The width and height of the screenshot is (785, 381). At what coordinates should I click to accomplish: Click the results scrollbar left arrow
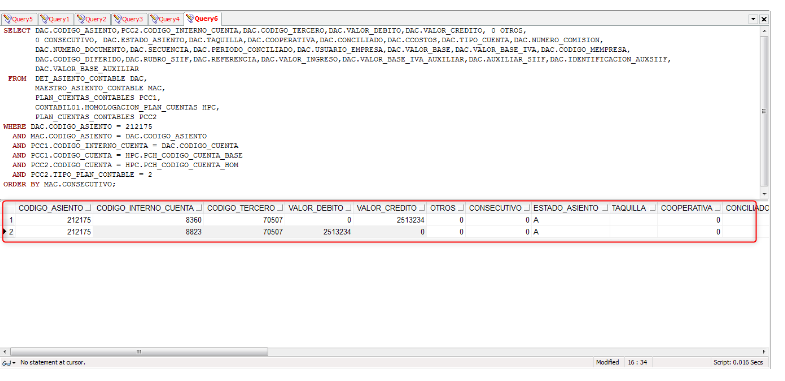(5, 351)
